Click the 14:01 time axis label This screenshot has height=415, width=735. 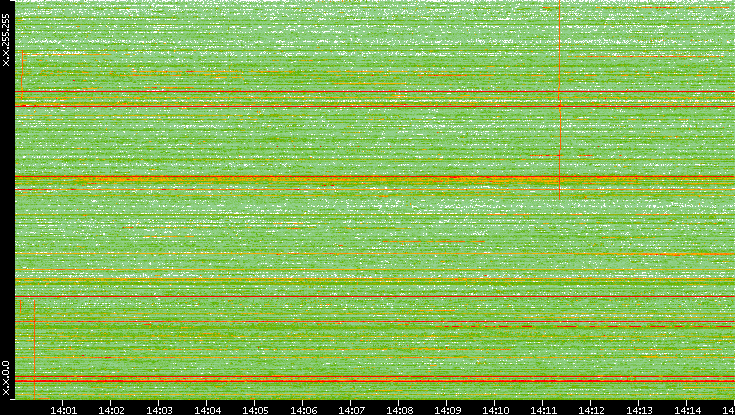click(63, 410)
